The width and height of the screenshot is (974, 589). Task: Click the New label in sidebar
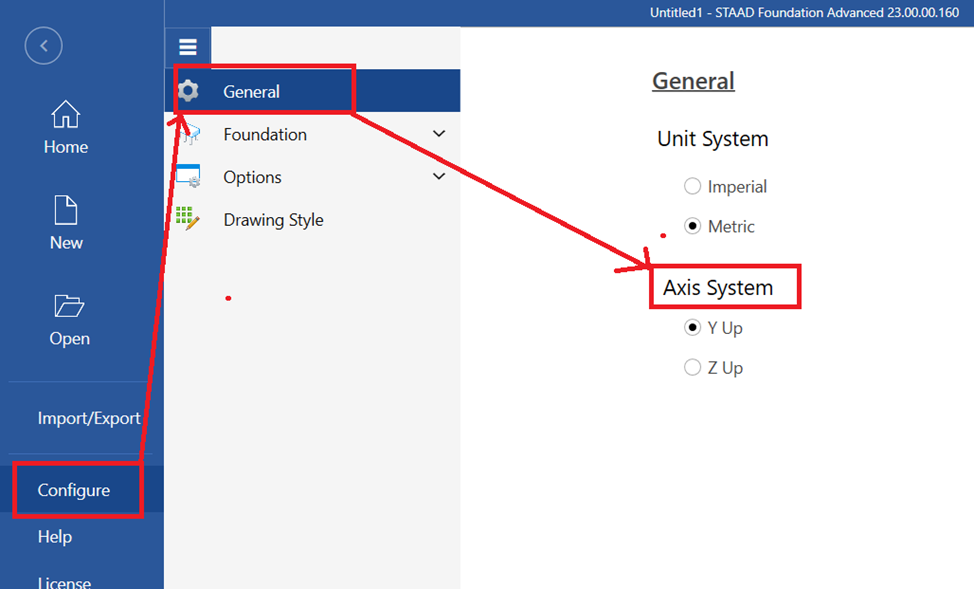pyautogui.click(x=66, y=243)
